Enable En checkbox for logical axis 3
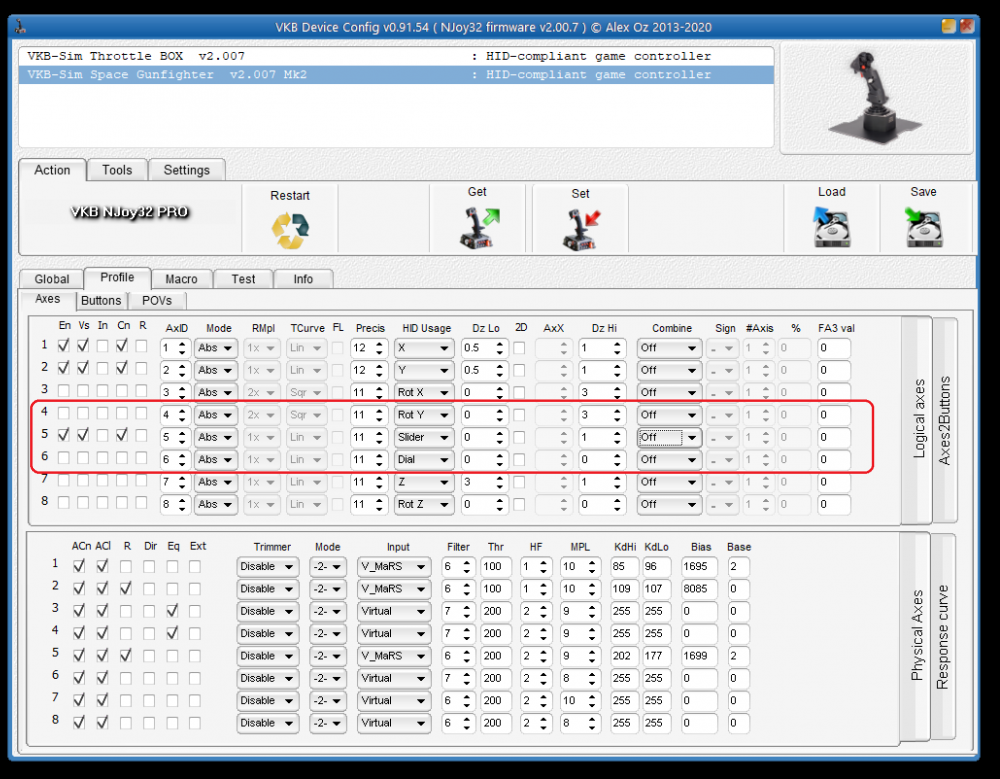Image resolution: width=1000 pixels, height=779 pixels. (x=63, y=390)
